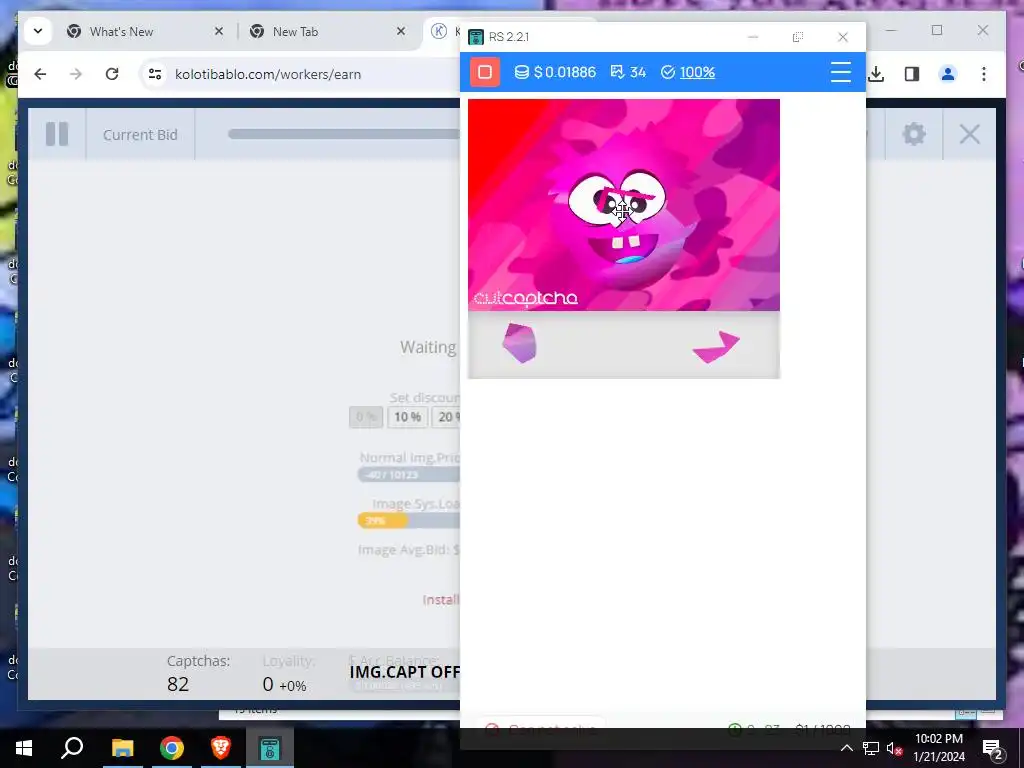Click the red Install link
The image size is (1024, 768).
coord(441,600)
